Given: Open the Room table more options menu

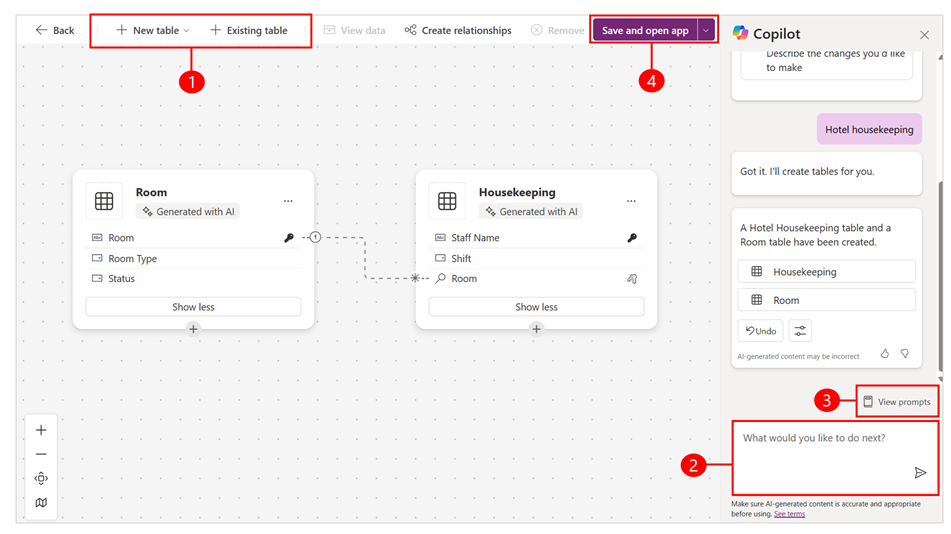Looking at the screenshot, I should [x=288, y=201].
